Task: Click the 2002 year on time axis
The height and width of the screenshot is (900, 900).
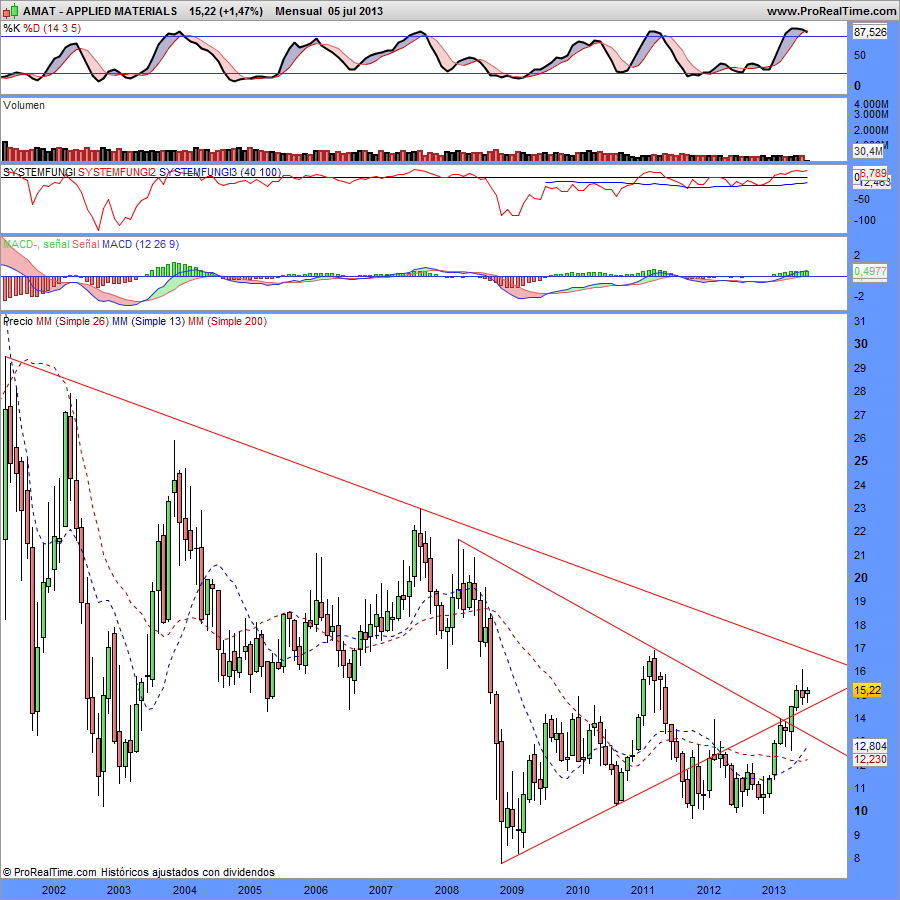Action: click(54, 890)
